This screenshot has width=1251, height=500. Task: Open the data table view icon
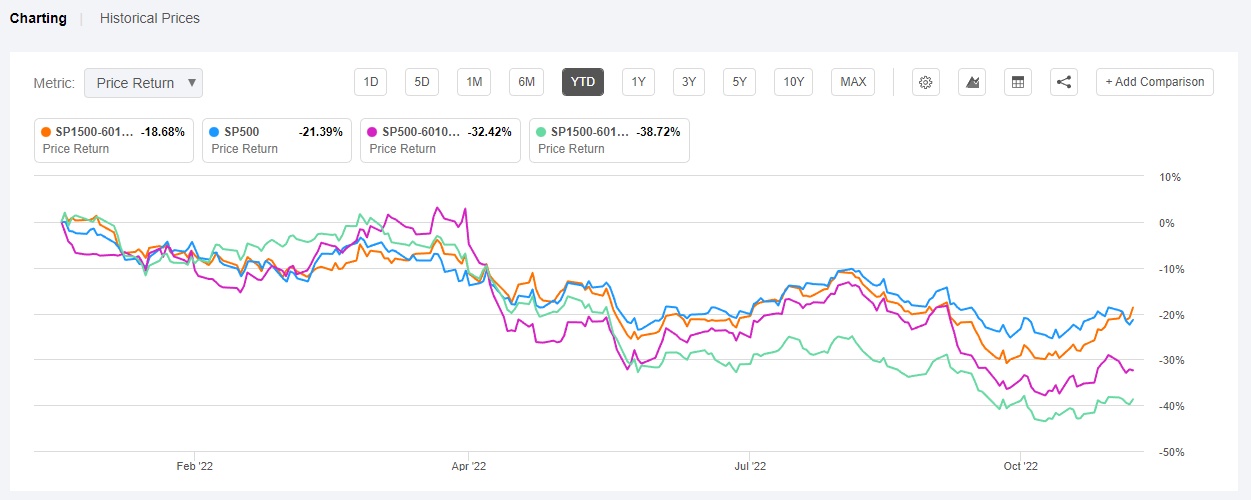[1018, 82]
